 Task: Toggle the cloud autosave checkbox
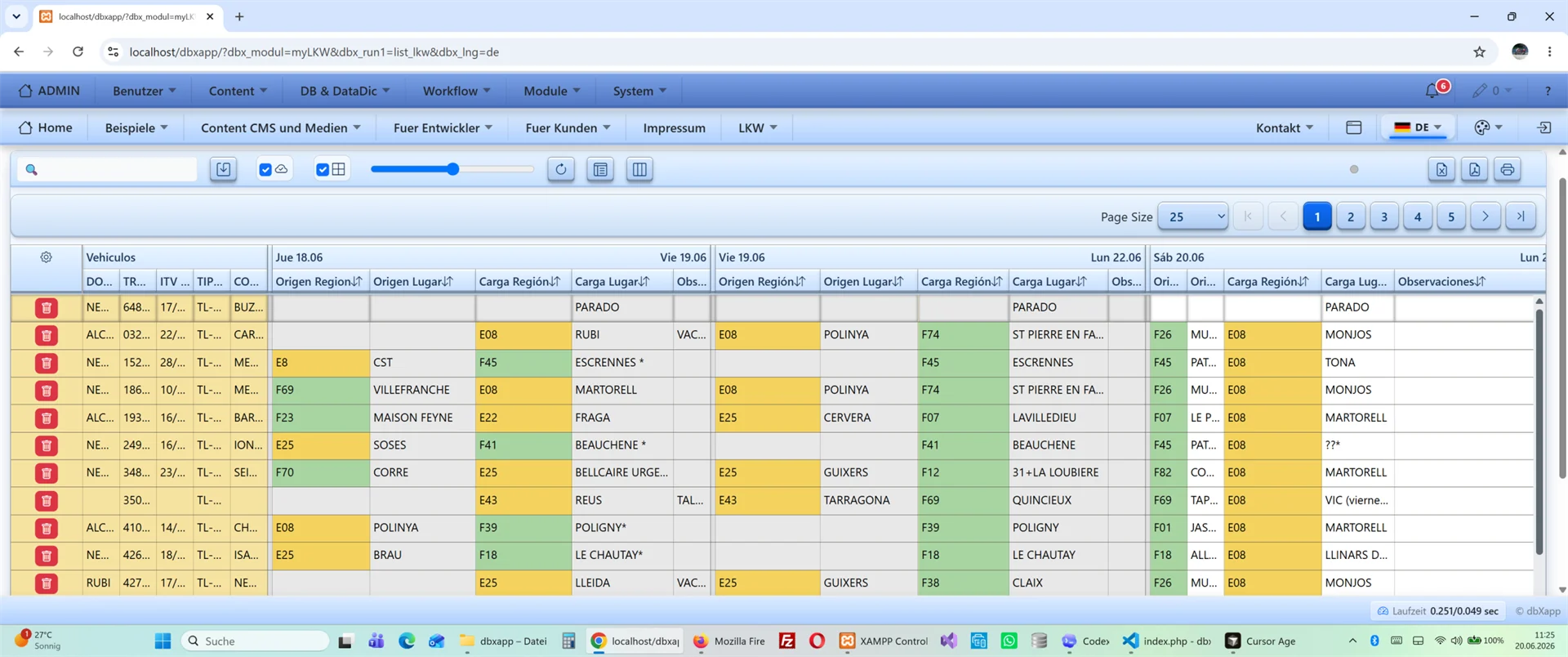[265, 169]
